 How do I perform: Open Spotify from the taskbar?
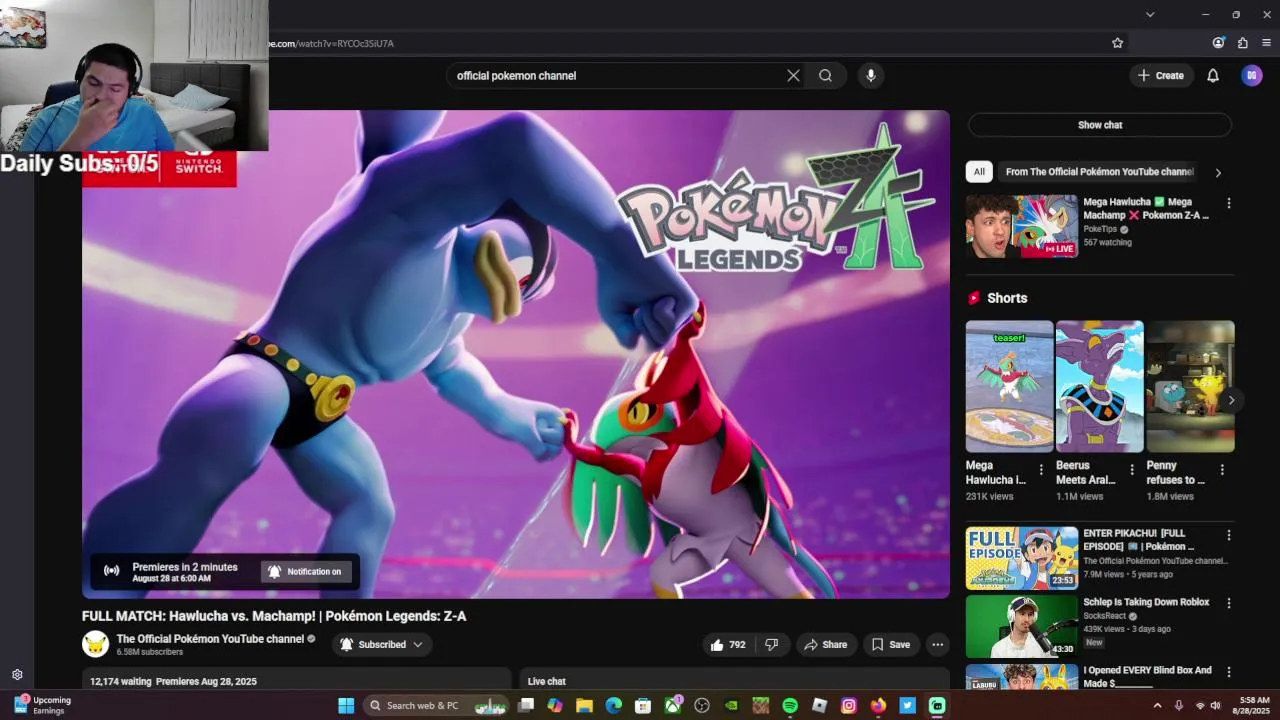tap(790, 706)
